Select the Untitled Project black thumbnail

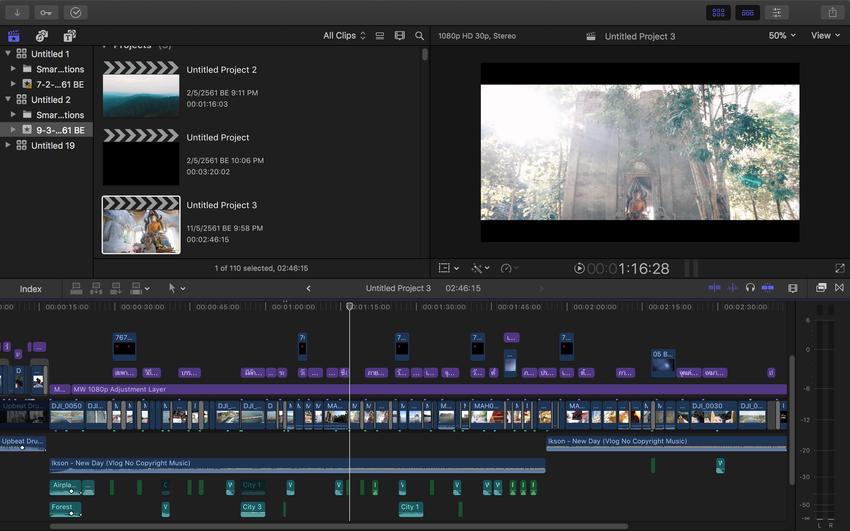point(141,157)
